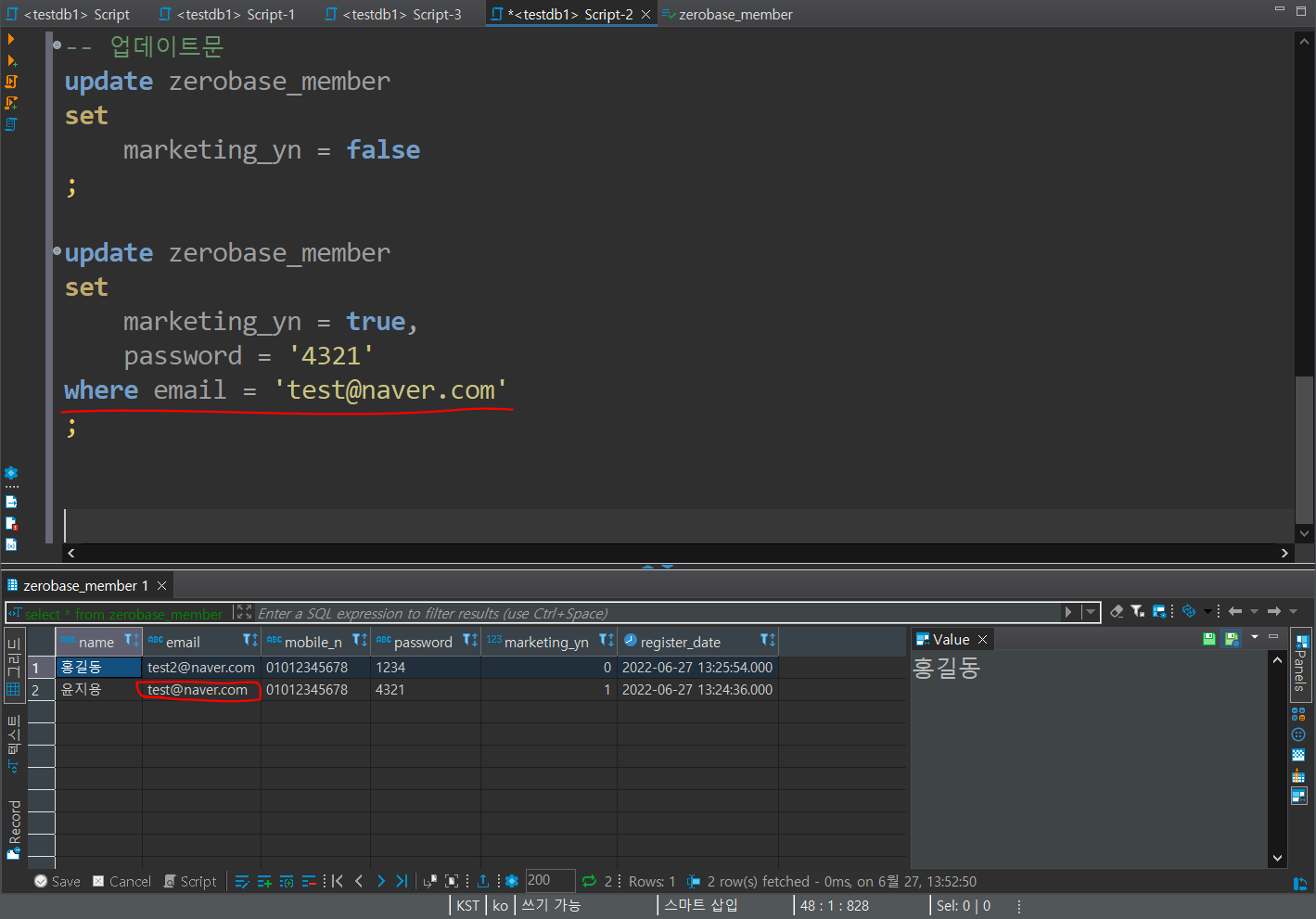The width and height of the screenshot is (1316, 919).
Task: Jump to last row icon
Action: 402,881
